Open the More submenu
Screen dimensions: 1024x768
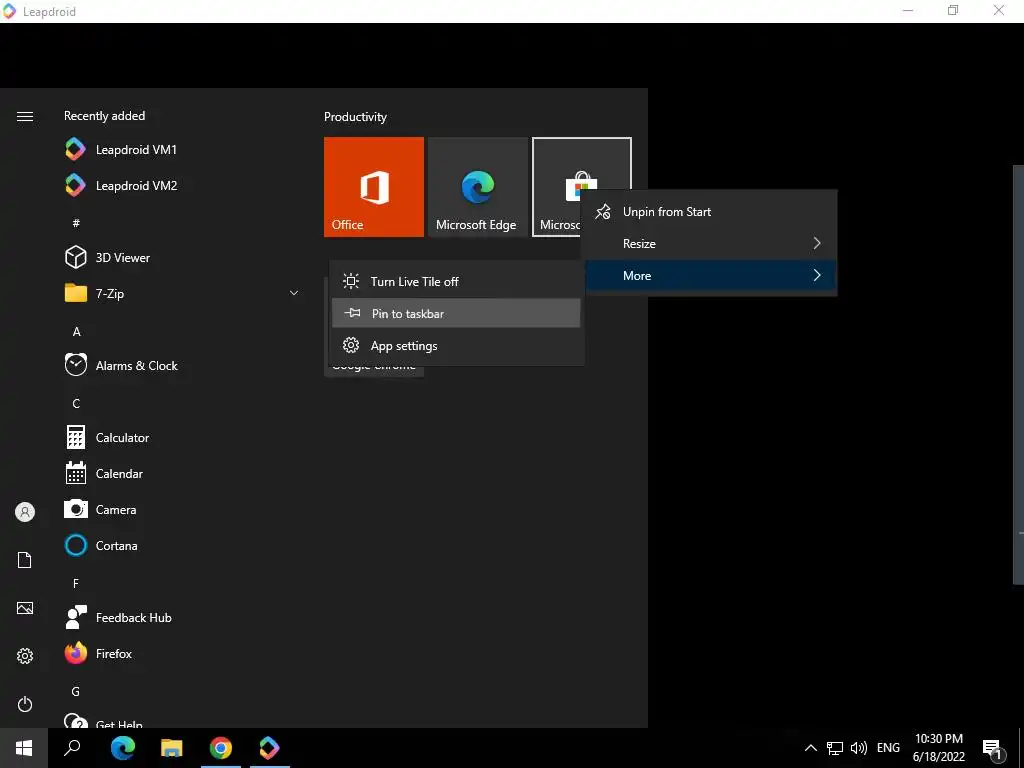pos(711,276)
